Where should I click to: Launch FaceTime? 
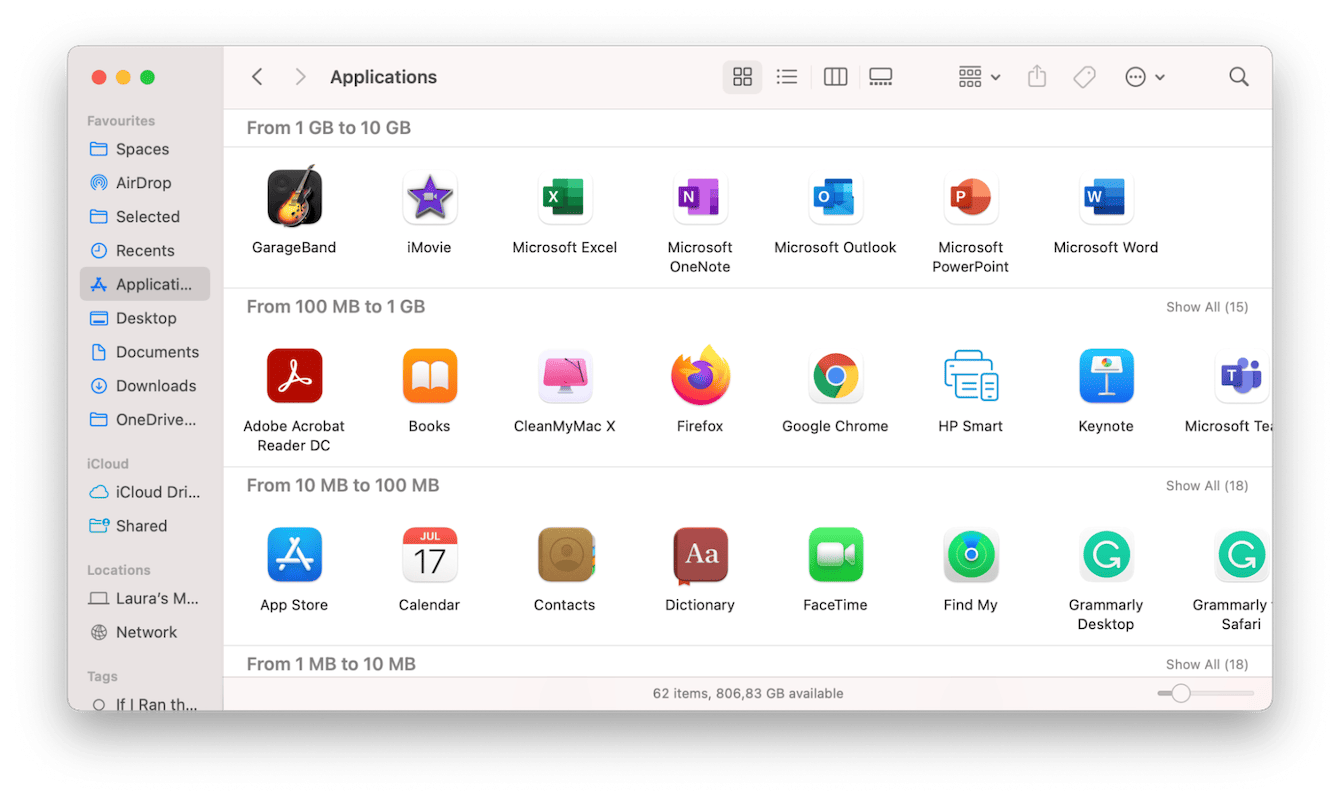click(835, 555)
